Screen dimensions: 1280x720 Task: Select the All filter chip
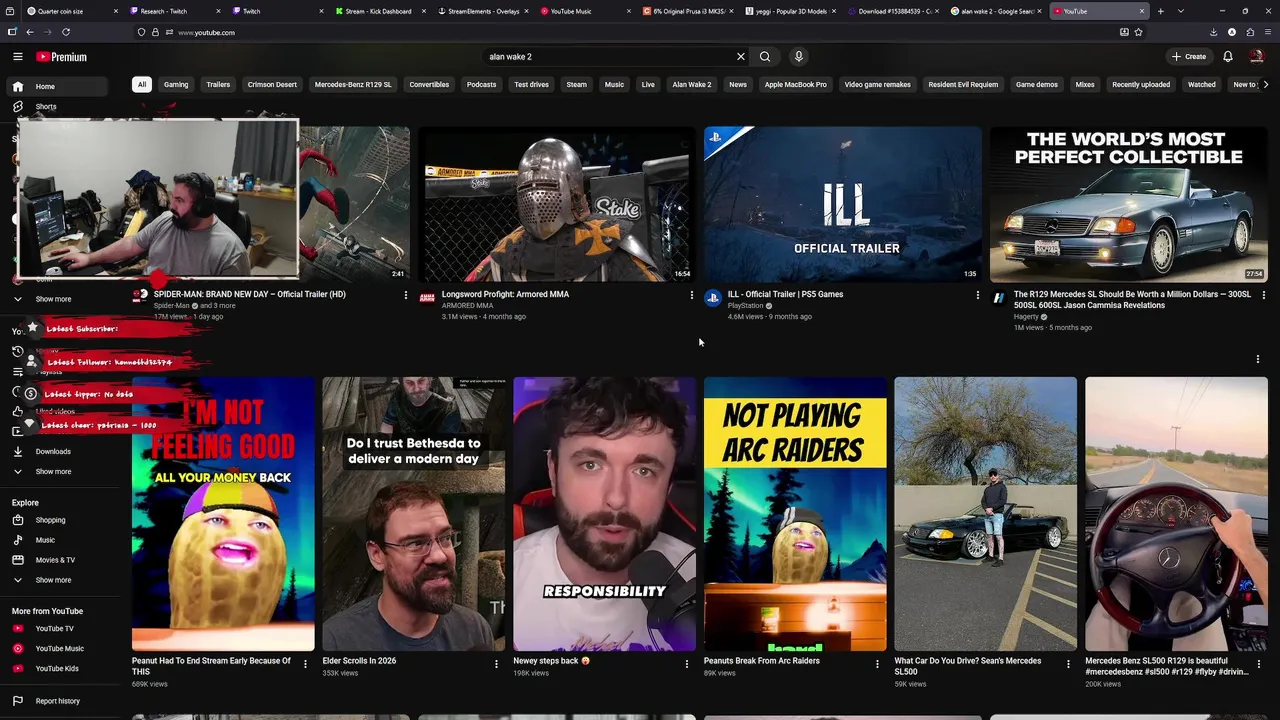pos(141,85)
